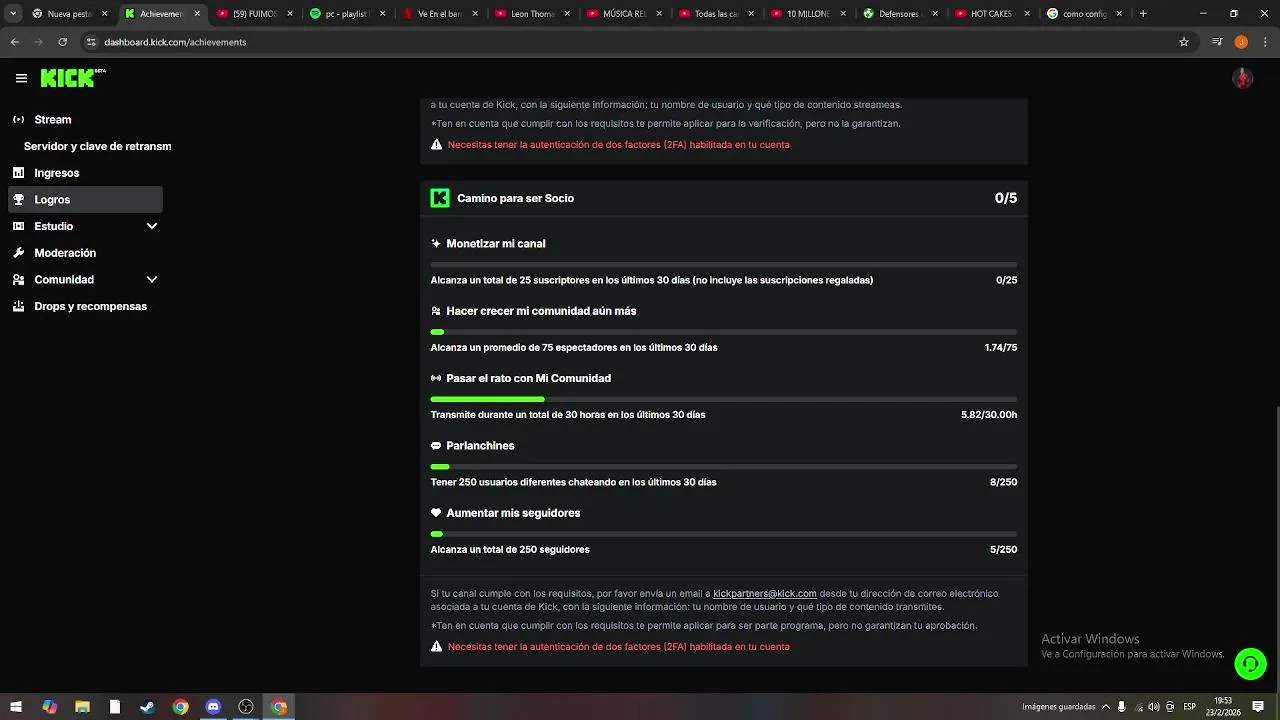1280x720 pixels.
Task: Open Discord from the taskbar
Action: 213,707
